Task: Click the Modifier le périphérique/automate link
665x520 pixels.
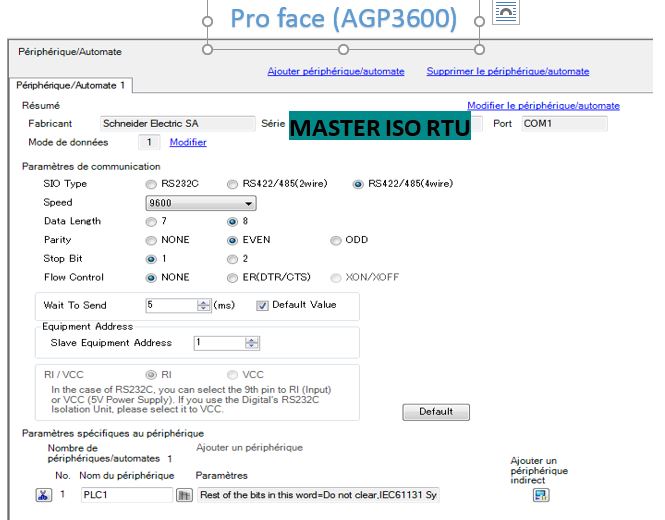Action: (x=543, y=106)
